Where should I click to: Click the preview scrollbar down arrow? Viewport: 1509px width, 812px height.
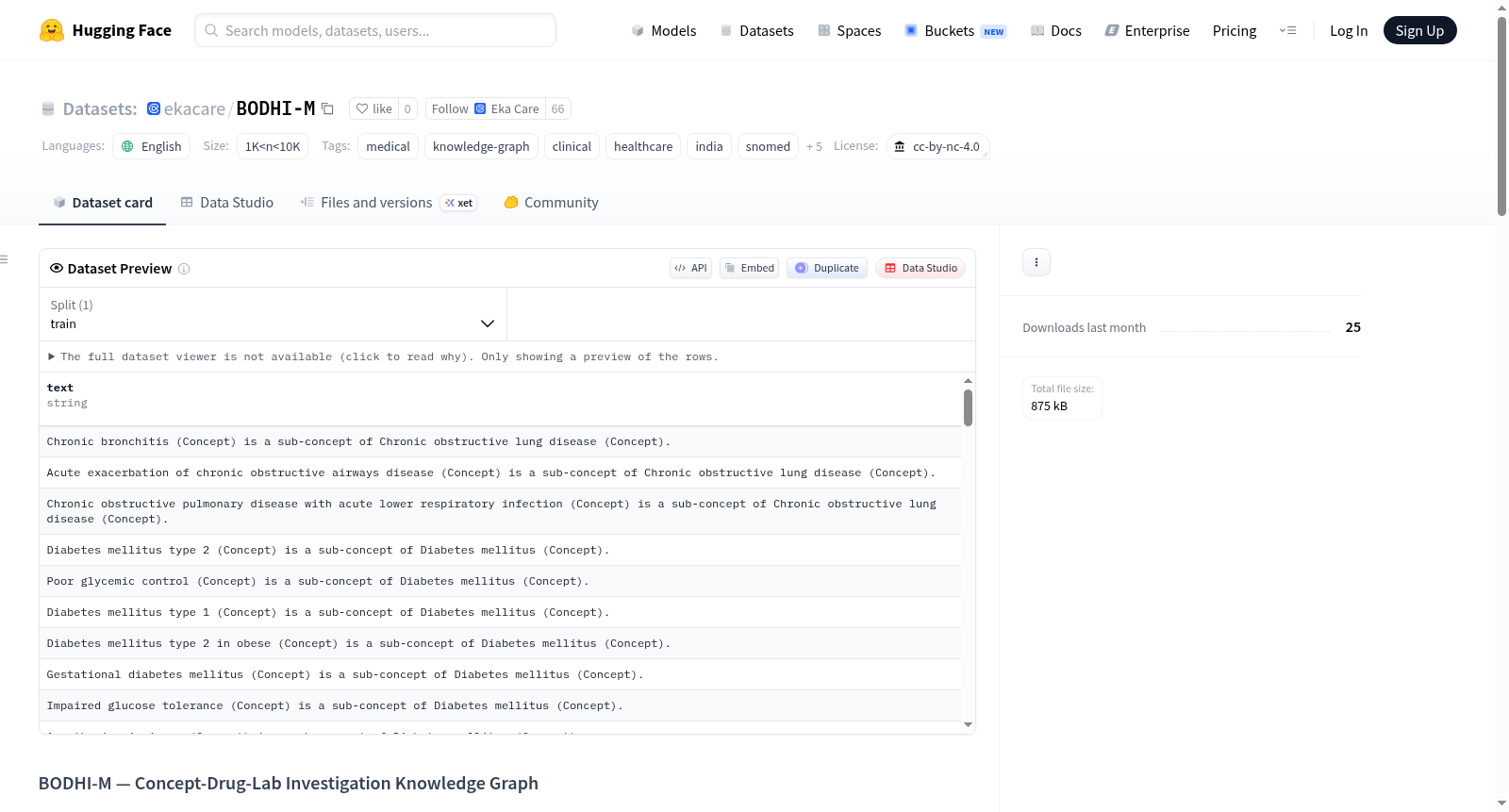coord(968,724)
